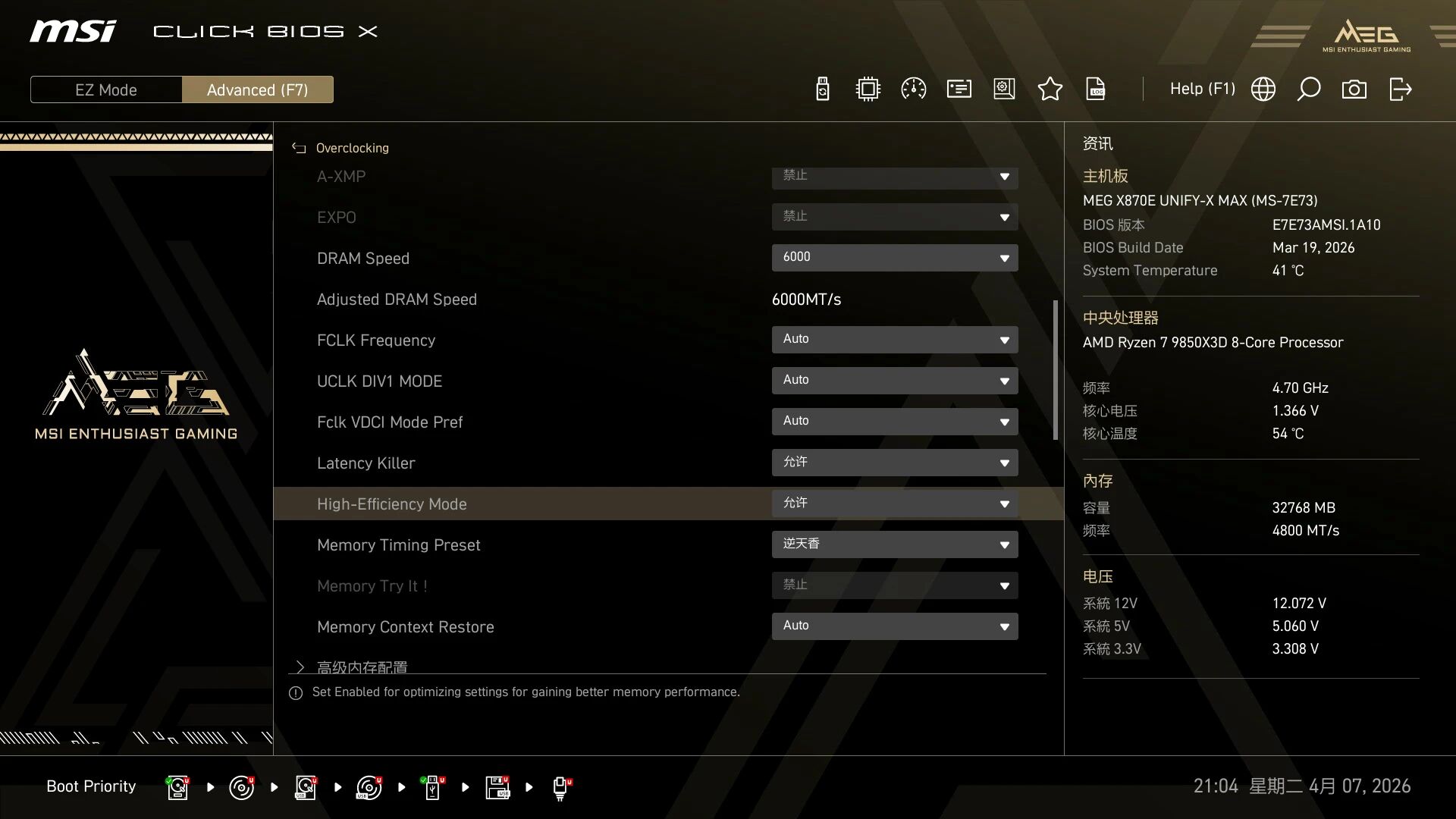
Task: Open the speedometer performance icon
Action: click(x=913, y=89)
